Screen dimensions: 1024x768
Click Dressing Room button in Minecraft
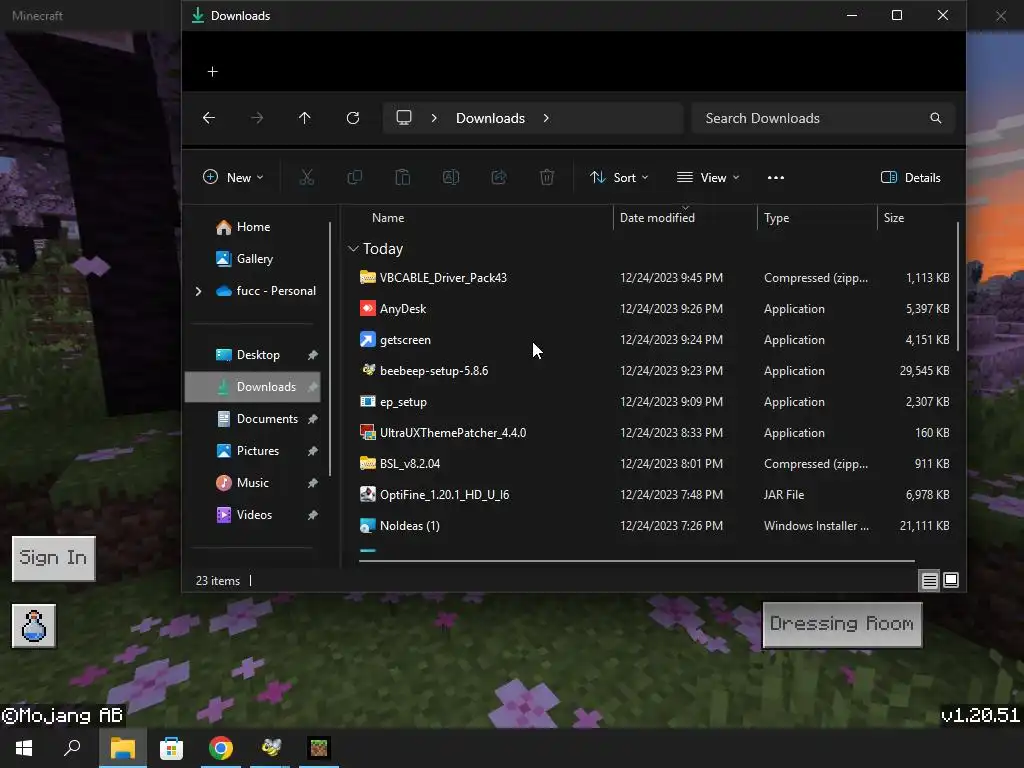click(842, 624)
